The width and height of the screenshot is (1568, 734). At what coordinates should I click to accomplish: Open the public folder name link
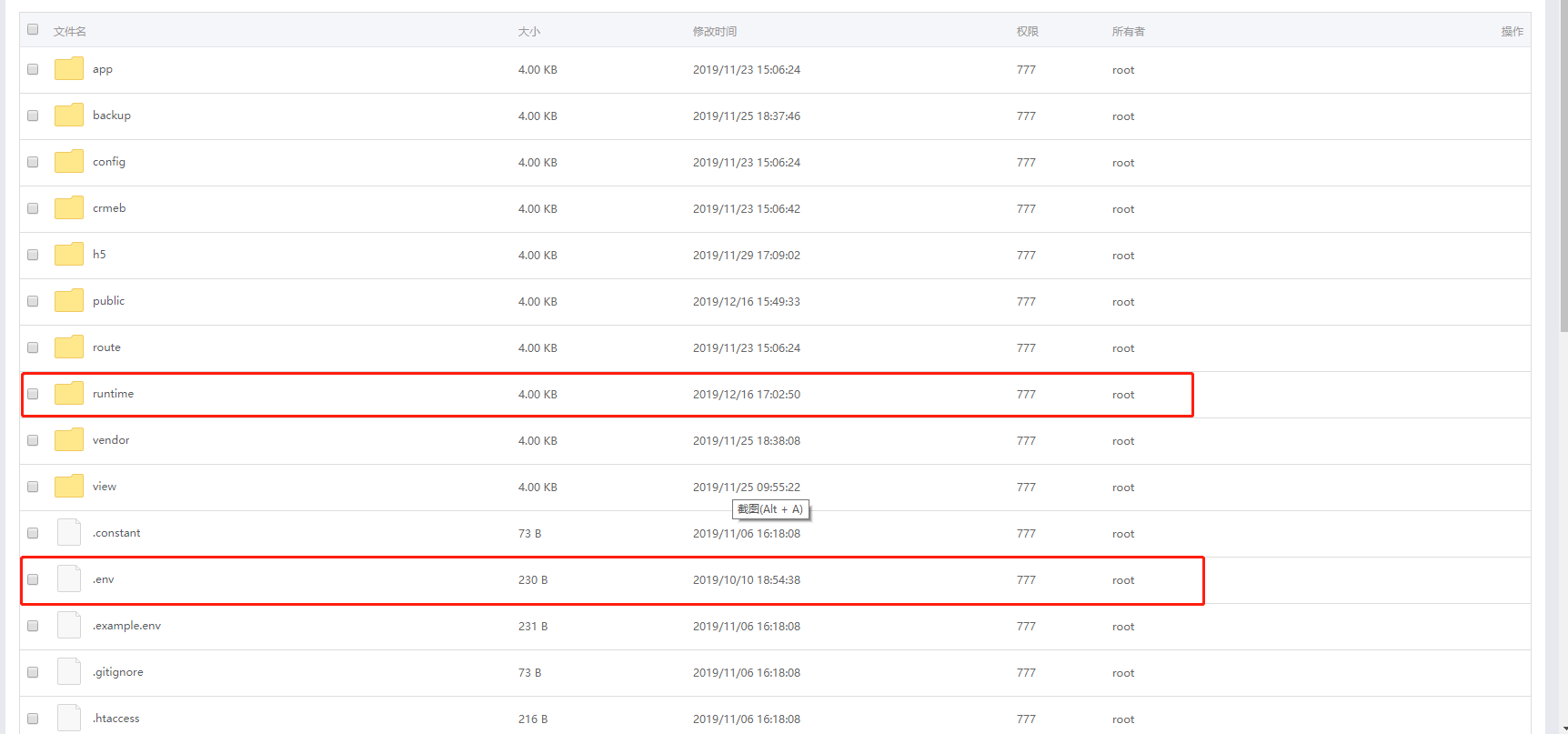tap(108, 301)
